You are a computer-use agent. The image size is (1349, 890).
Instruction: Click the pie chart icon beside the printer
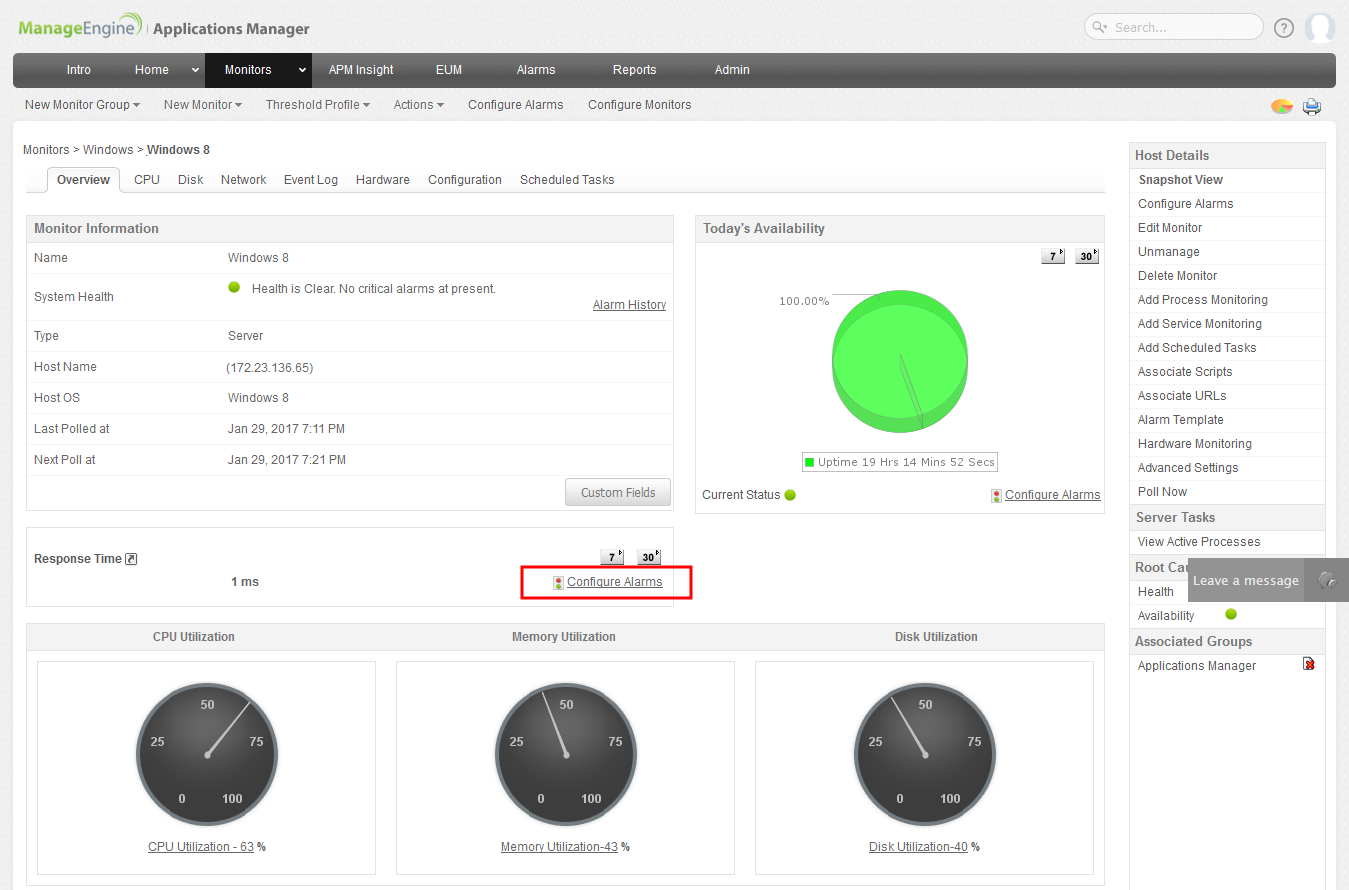(1282, 106)
